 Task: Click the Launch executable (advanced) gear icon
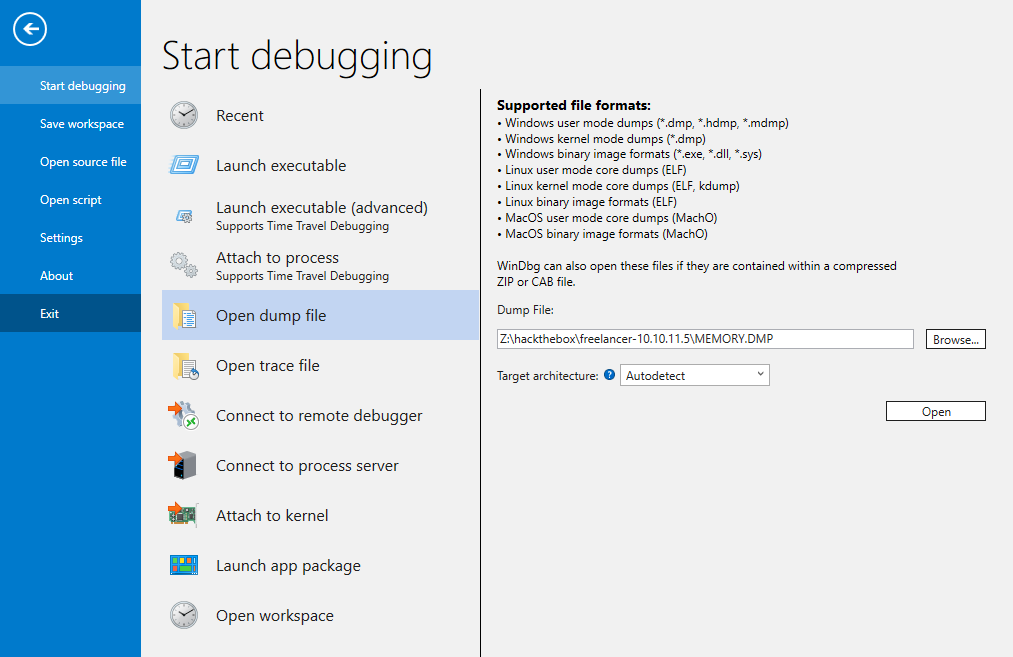[x=184, y=216]
